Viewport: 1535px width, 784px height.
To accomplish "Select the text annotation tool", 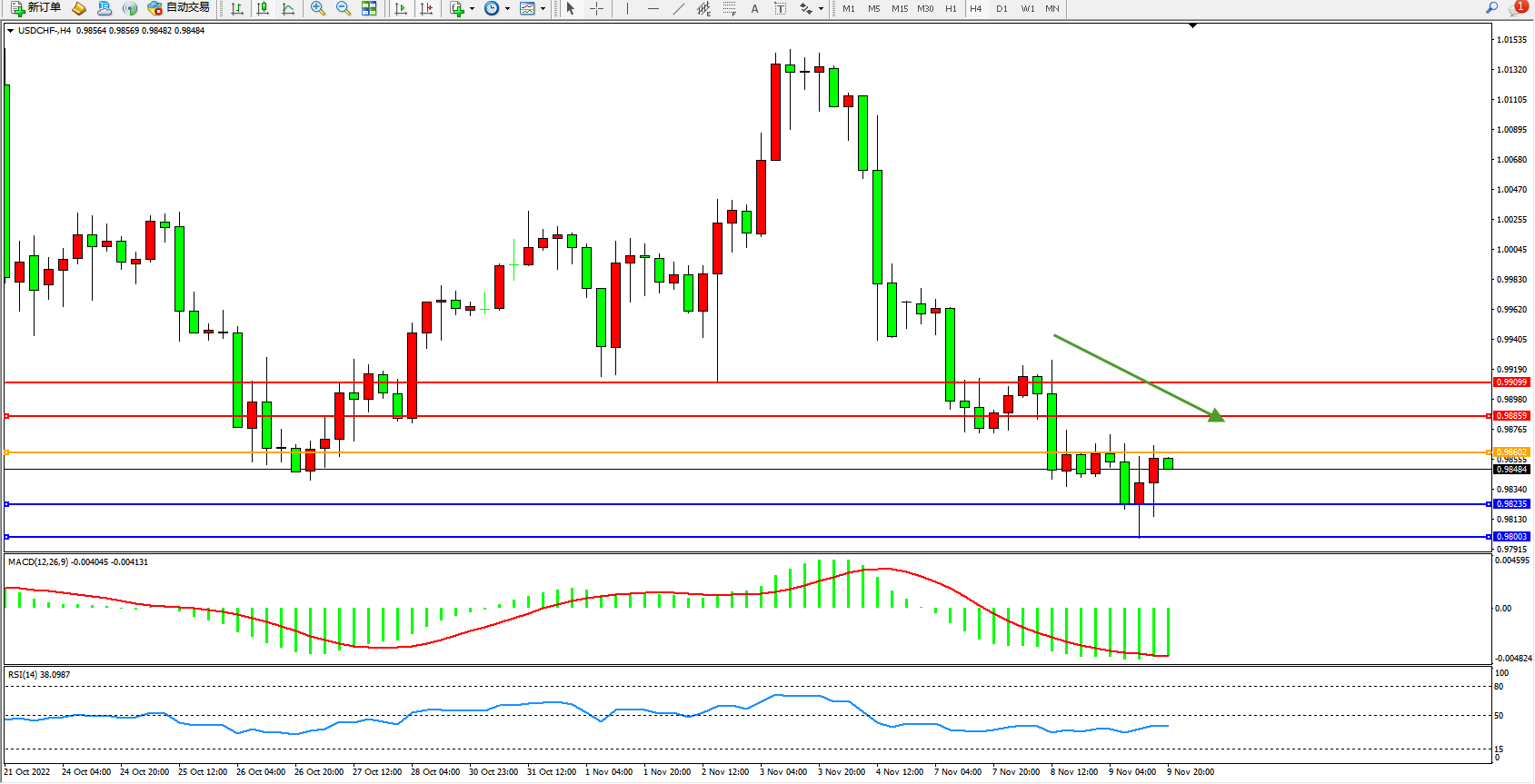I will click(754, 8).
